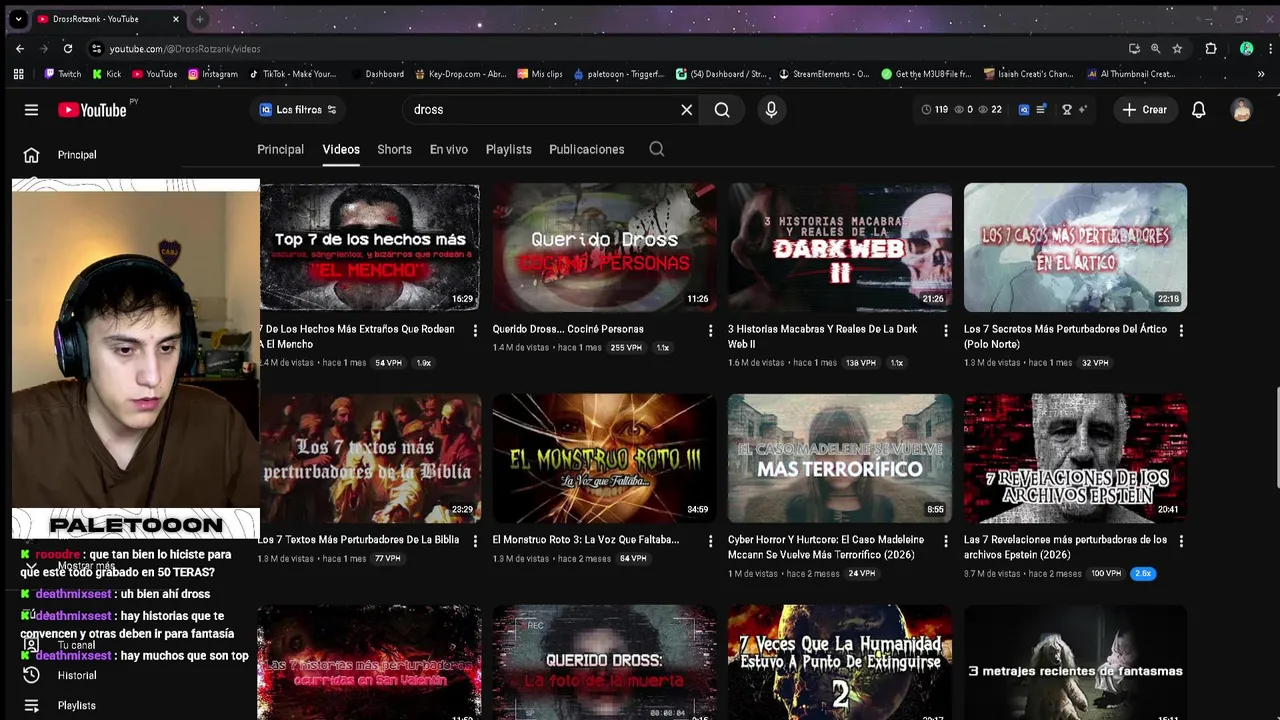Open the channel Playlists tab
Screen dimensions: 1280x720
coord(509,149)
